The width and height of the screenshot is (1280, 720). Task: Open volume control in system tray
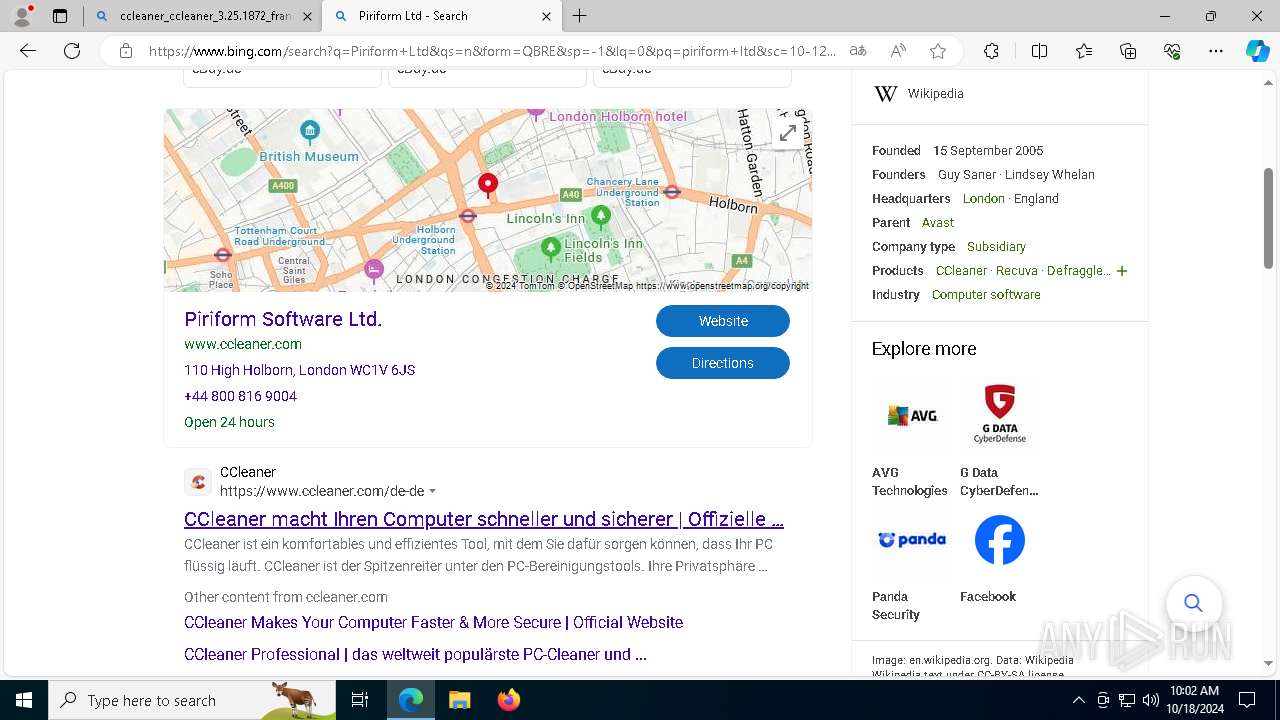tap(1151, 700)
